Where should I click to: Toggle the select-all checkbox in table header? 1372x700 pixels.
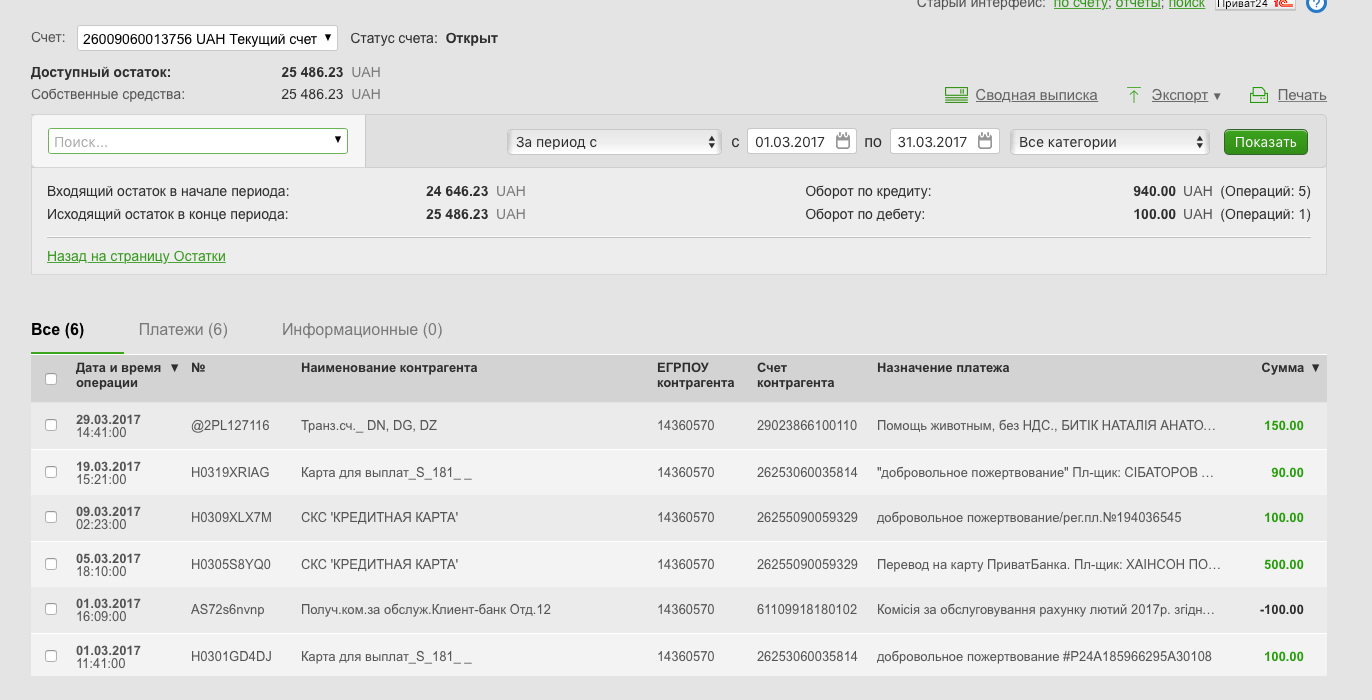51,379
